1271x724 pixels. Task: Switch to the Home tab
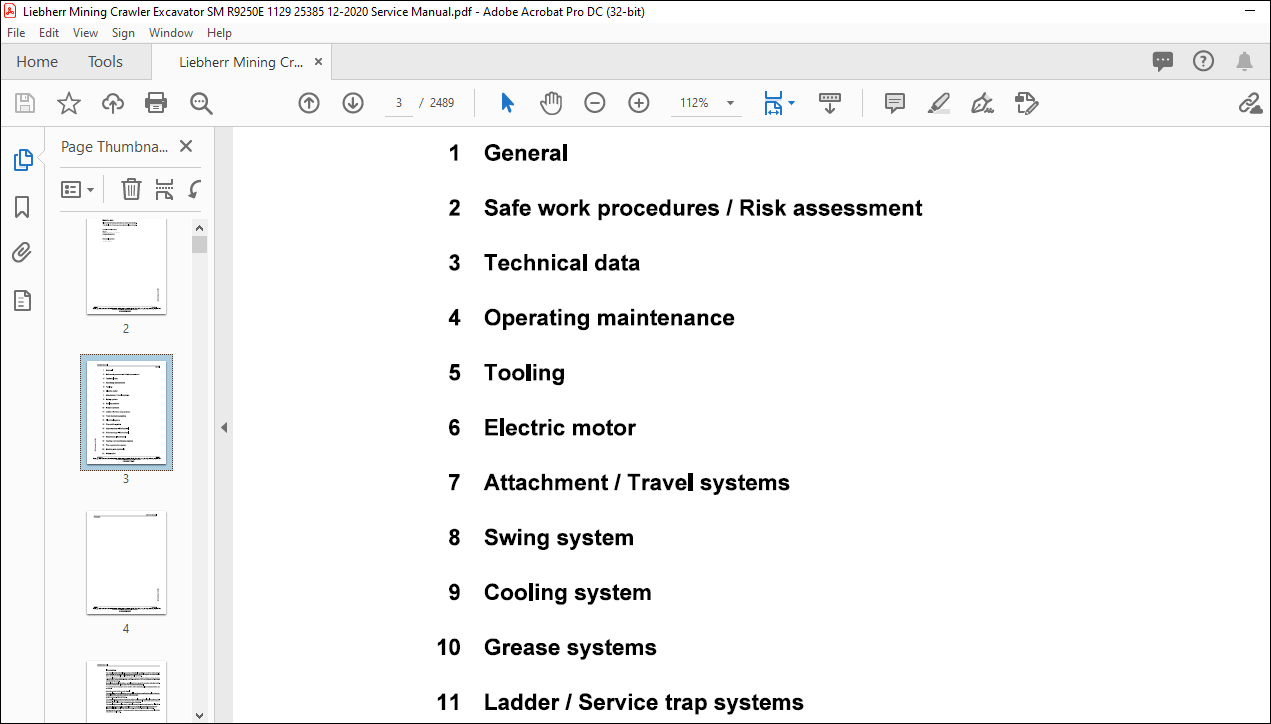tap(37, 62)
